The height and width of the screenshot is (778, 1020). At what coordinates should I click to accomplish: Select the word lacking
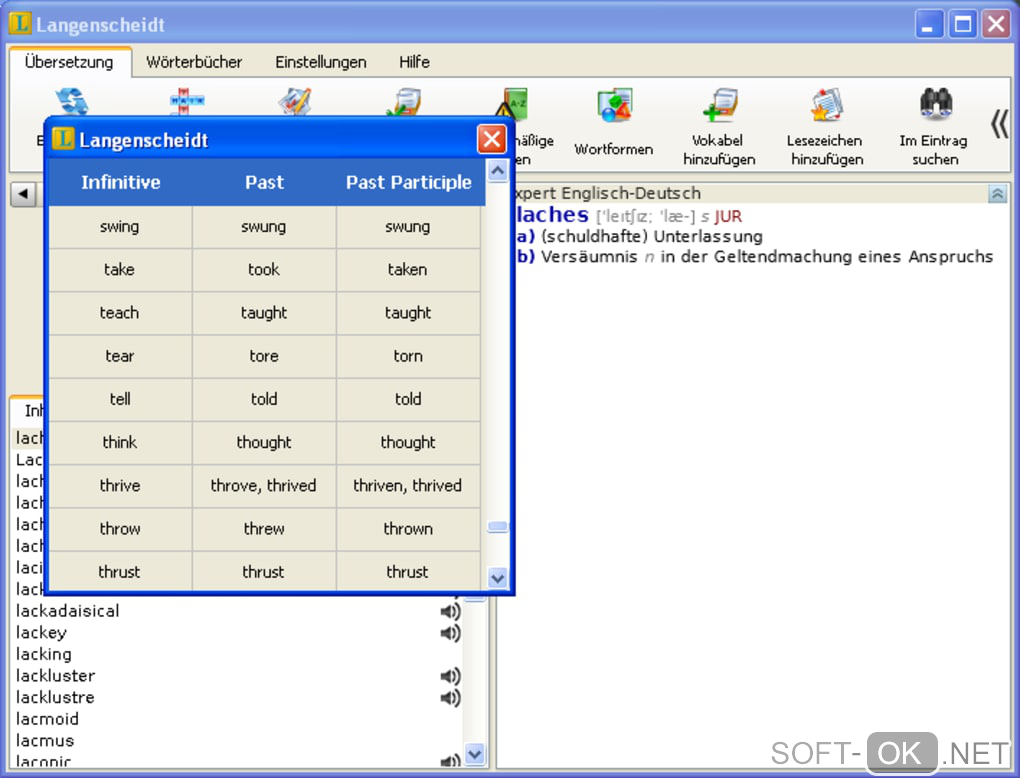point(44,654)
